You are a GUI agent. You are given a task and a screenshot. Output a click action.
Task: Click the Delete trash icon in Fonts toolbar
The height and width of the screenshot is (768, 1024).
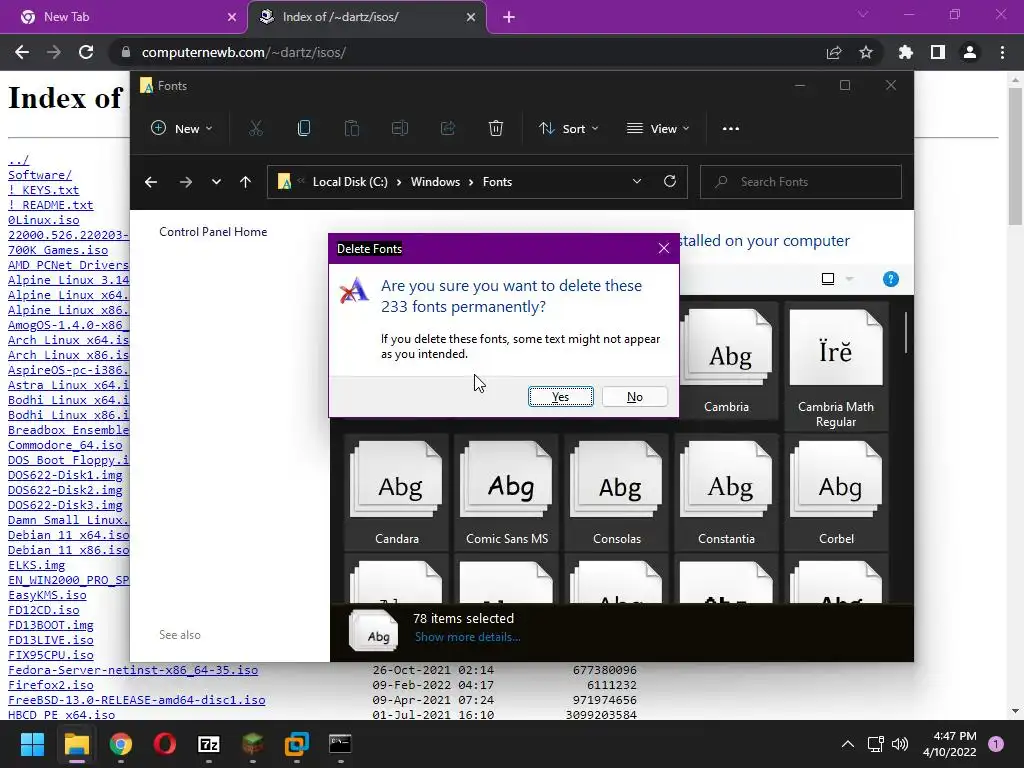click(496, 129)
